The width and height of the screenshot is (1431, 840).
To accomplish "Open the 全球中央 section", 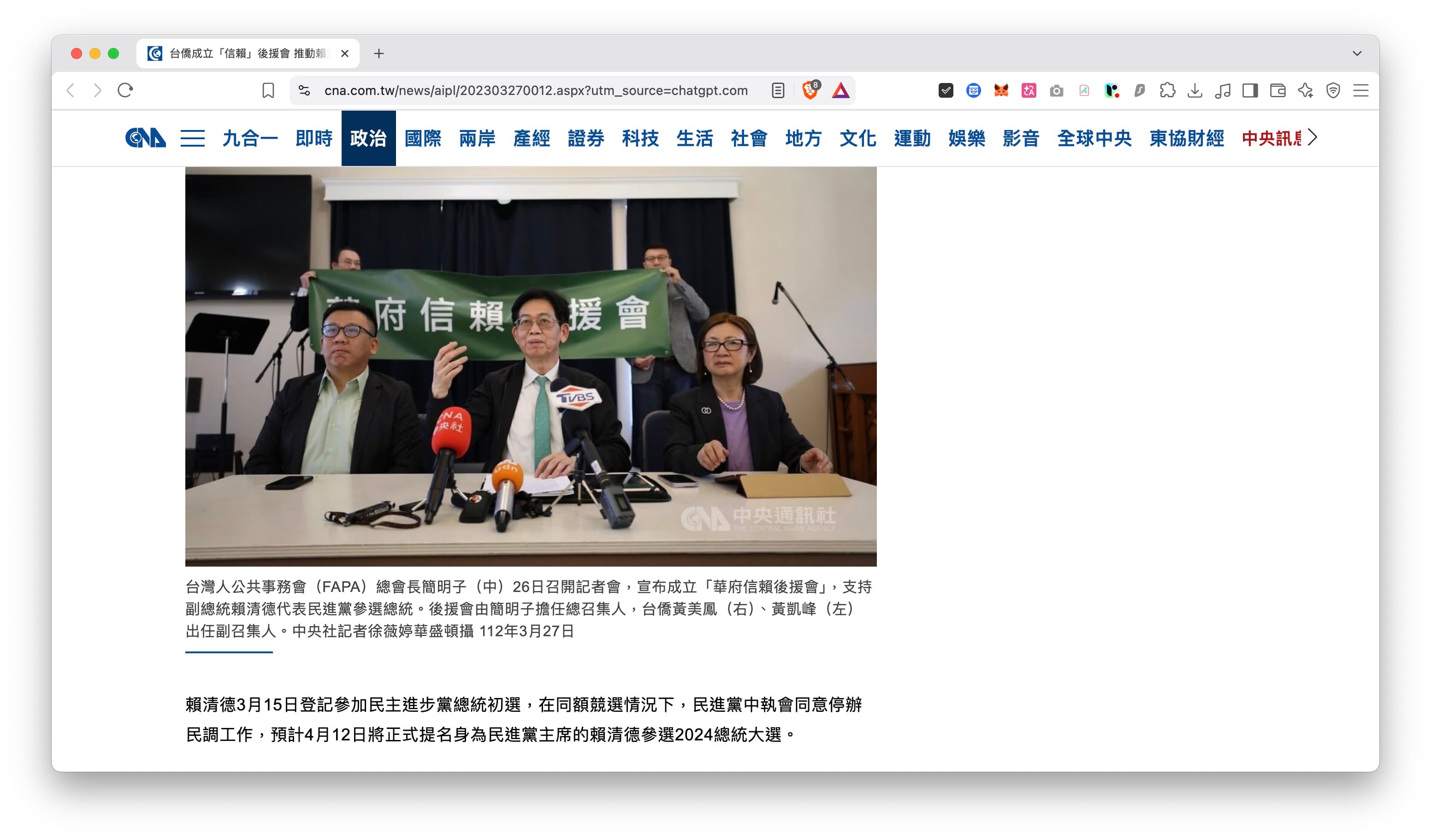I will (1094, 138).
